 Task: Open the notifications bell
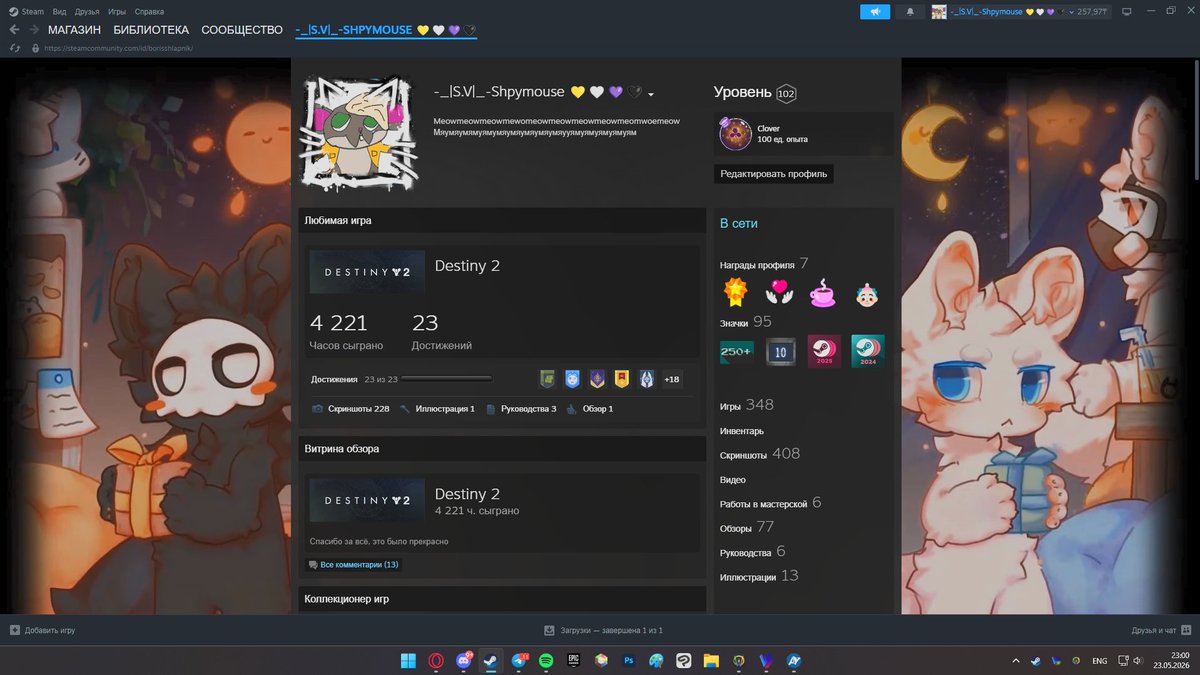click(x=909, y=12)
